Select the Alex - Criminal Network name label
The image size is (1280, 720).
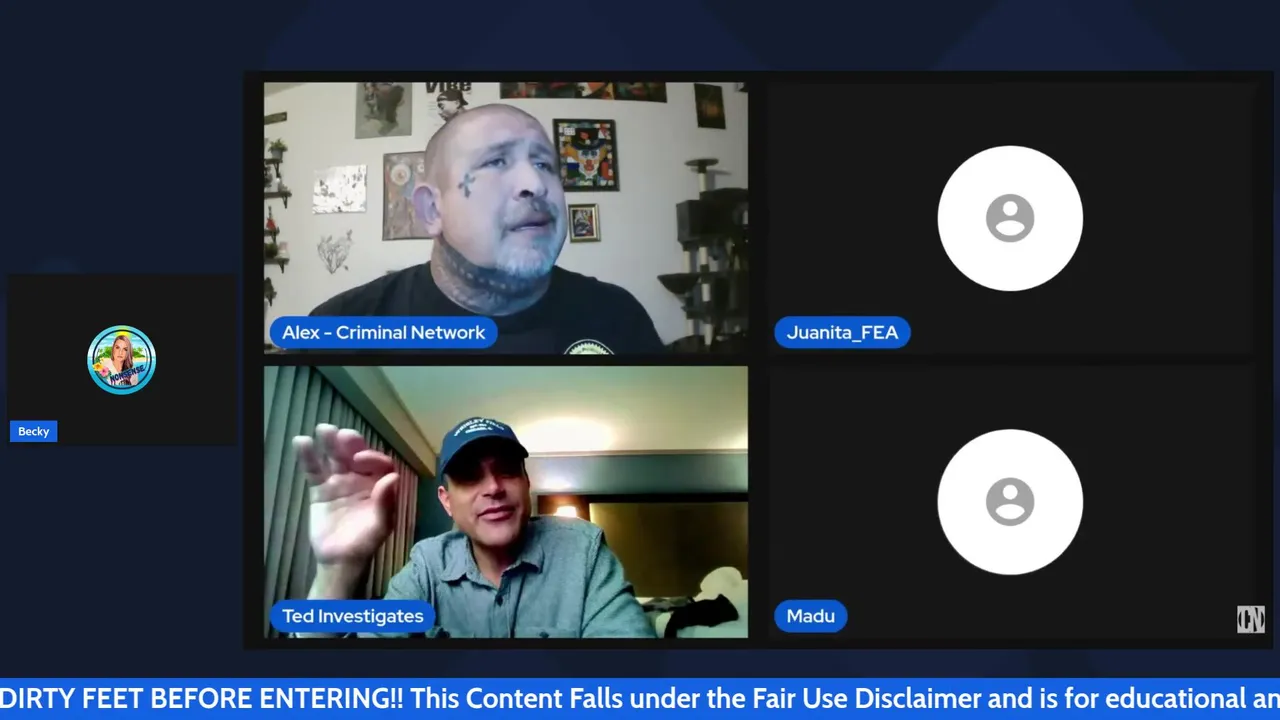pos(383,333)
